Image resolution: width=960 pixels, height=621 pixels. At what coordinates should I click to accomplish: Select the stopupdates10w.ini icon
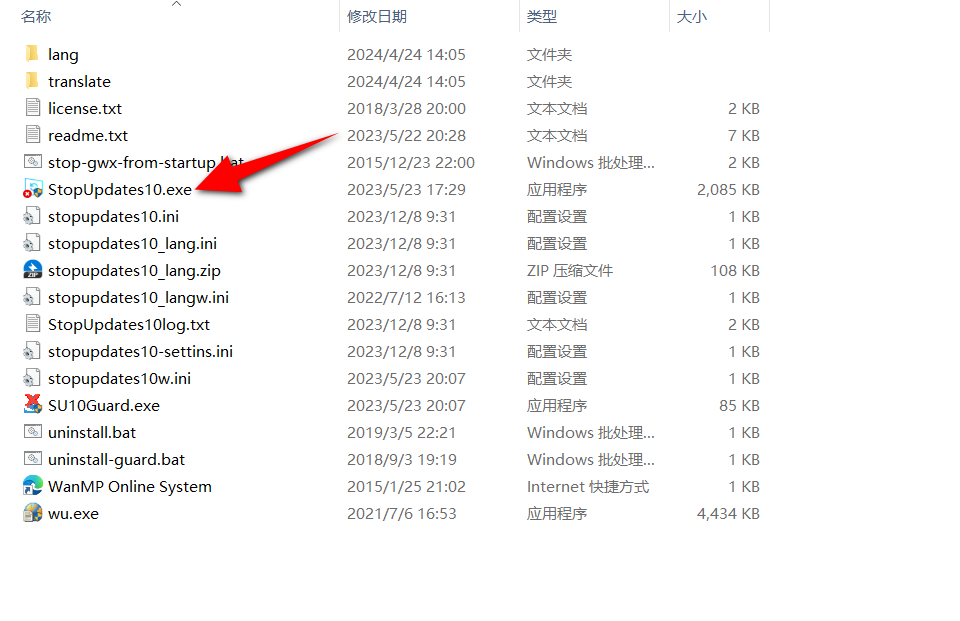click(x=32, y=377)
